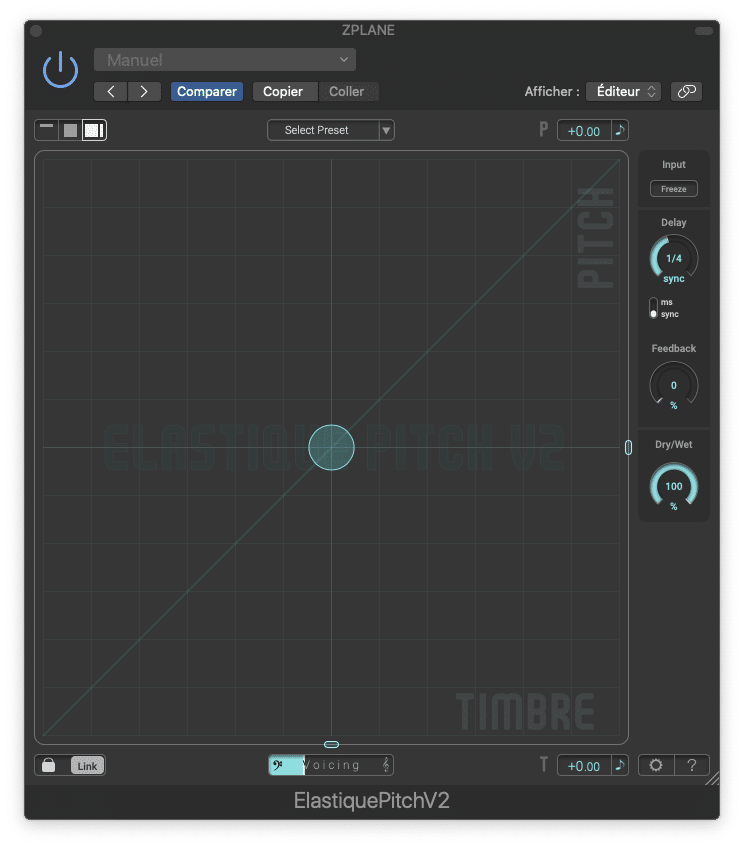Click the link chain icon button

(x=686, y=91)
